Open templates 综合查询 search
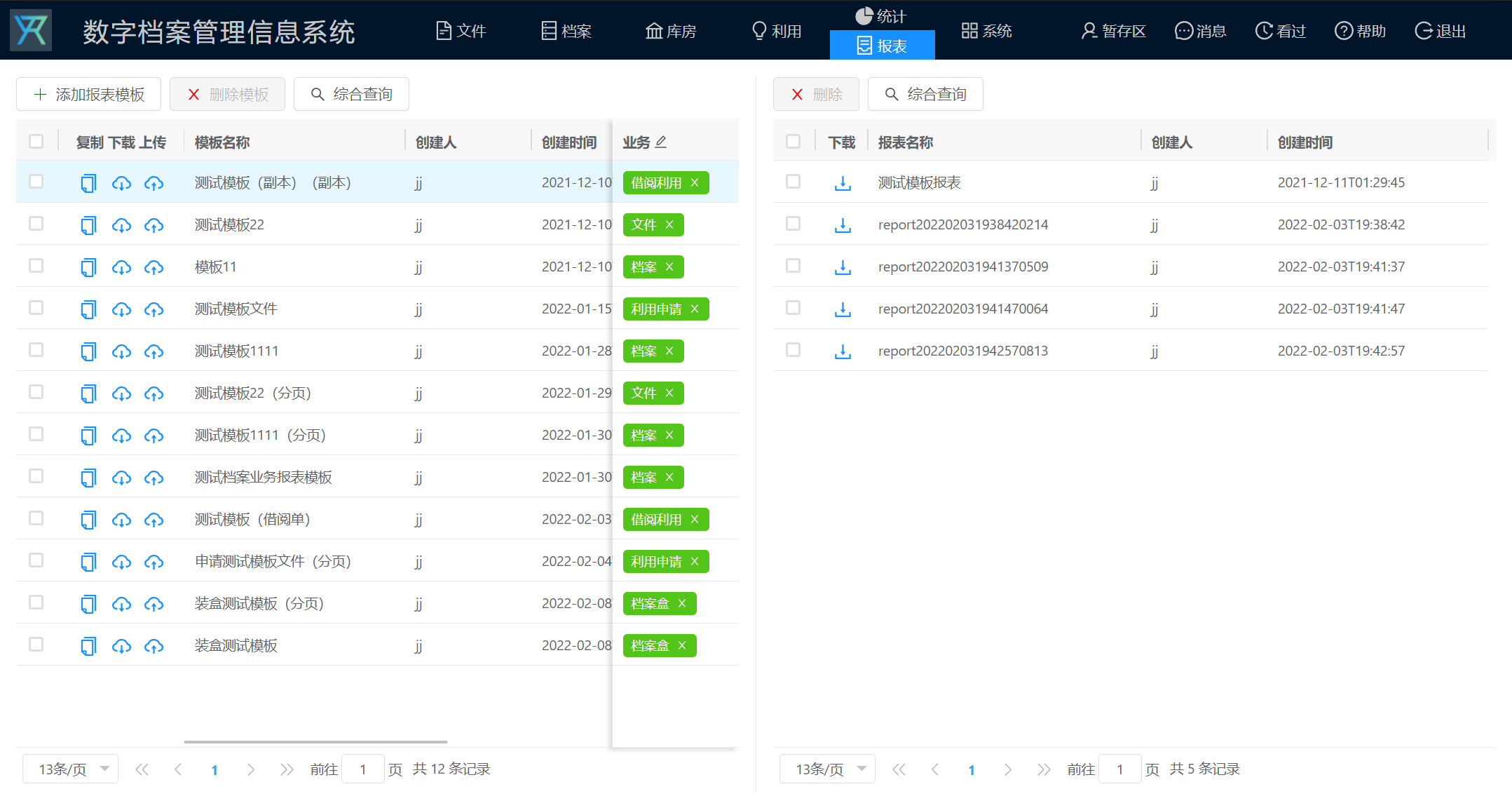The image size is (1512, 808). click(x=352, y=94)
